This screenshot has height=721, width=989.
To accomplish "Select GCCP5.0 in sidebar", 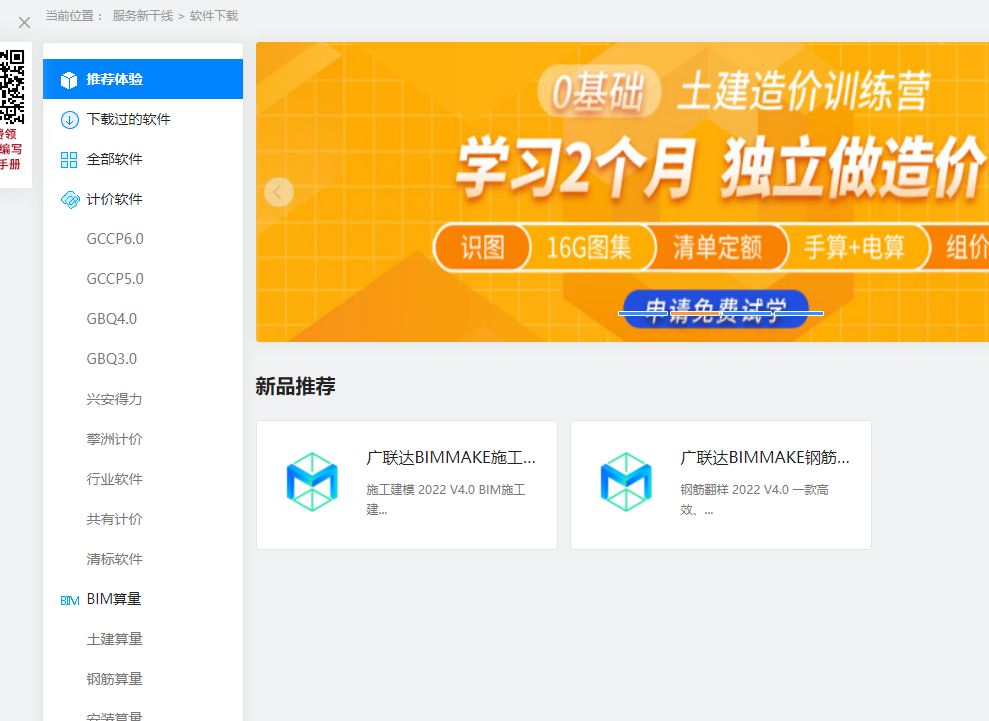I will [115, 279].
